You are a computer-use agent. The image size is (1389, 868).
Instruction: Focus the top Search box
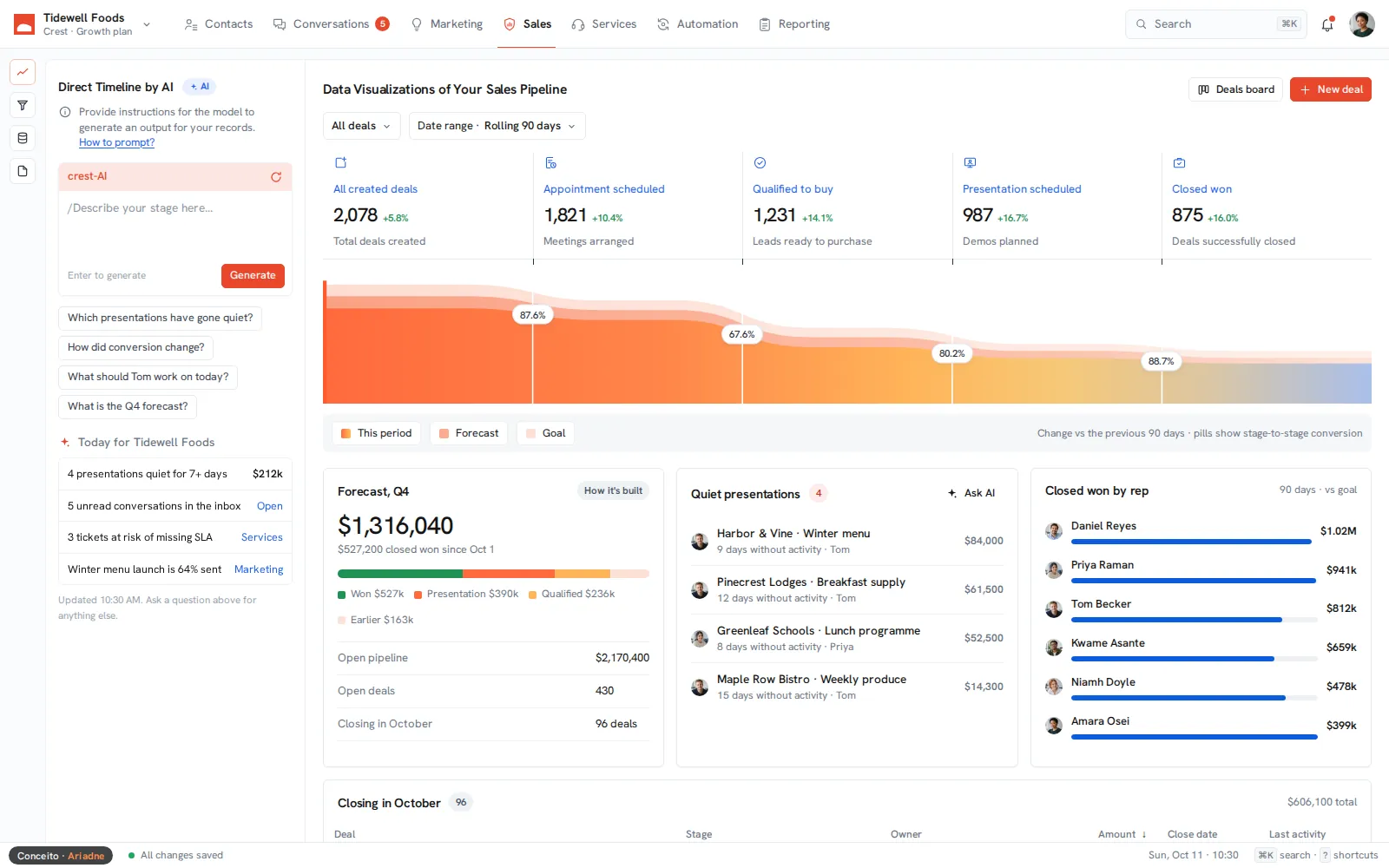point(1215,24)
